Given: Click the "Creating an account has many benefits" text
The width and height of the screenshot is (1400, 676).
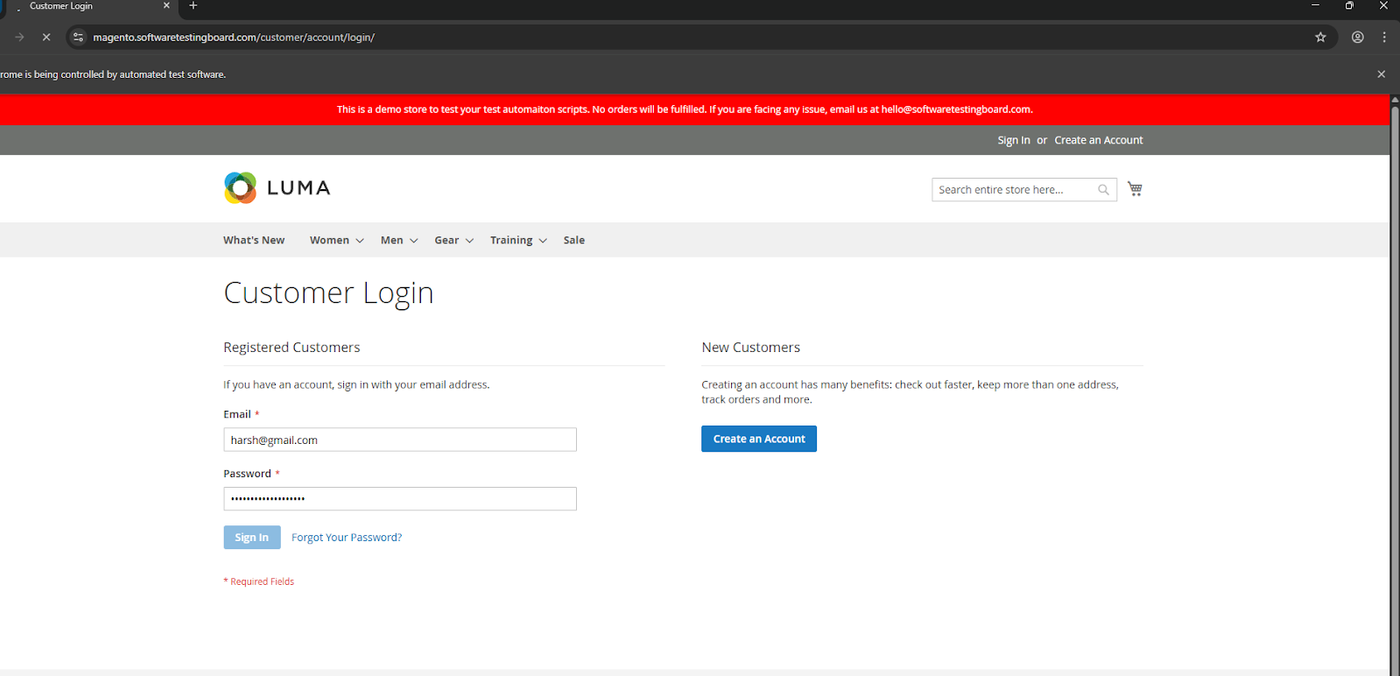Looking at the screenshot, I should coord(910,392).
